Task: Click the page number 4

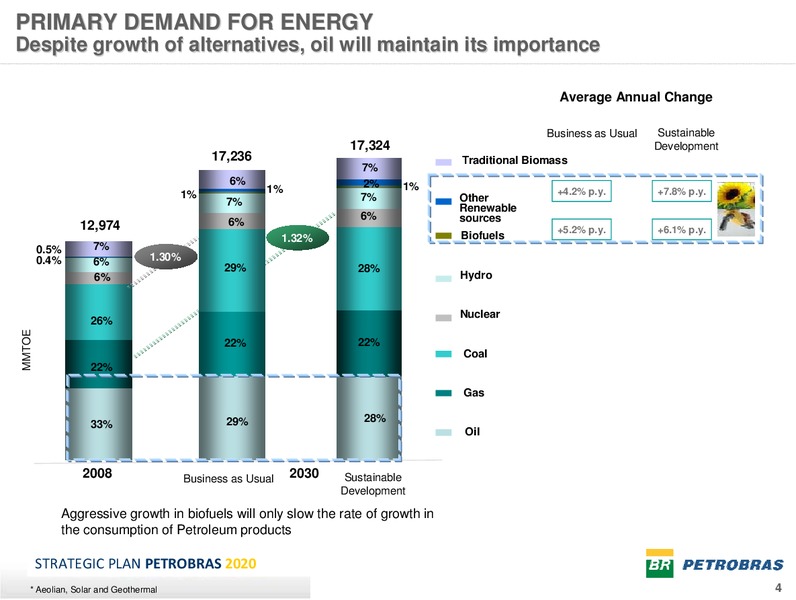Action: (778, 588)
